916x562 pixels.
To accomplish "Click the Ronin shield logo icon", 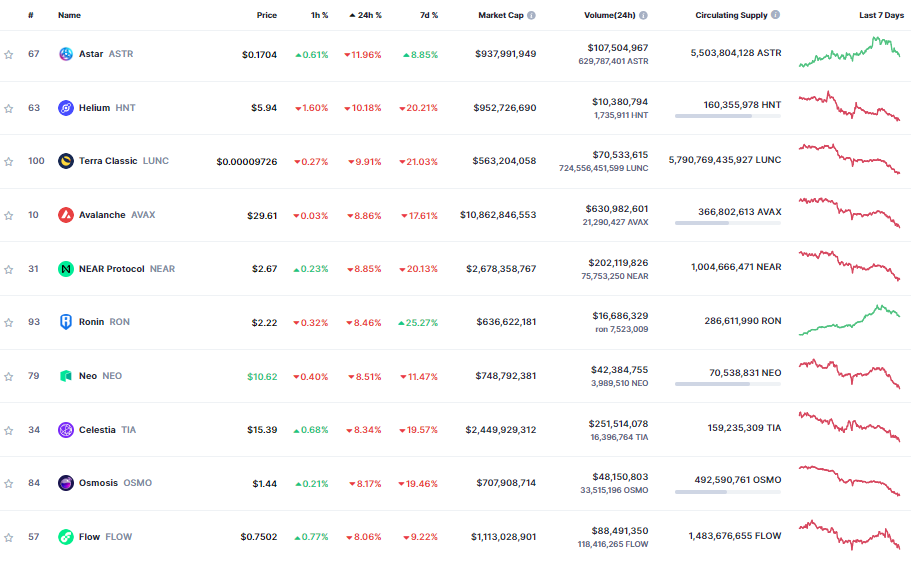I will pos(66,322).
